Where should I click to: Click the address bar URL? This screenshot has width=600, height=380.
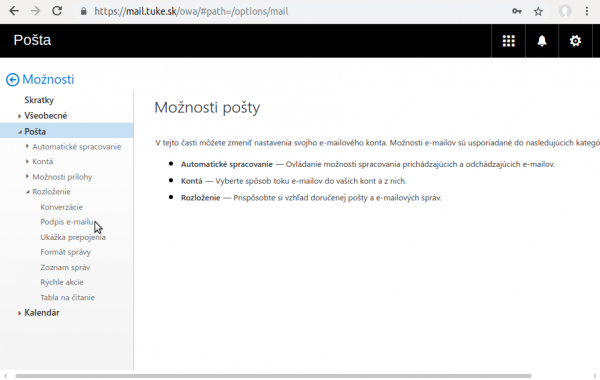click(191, 11)
